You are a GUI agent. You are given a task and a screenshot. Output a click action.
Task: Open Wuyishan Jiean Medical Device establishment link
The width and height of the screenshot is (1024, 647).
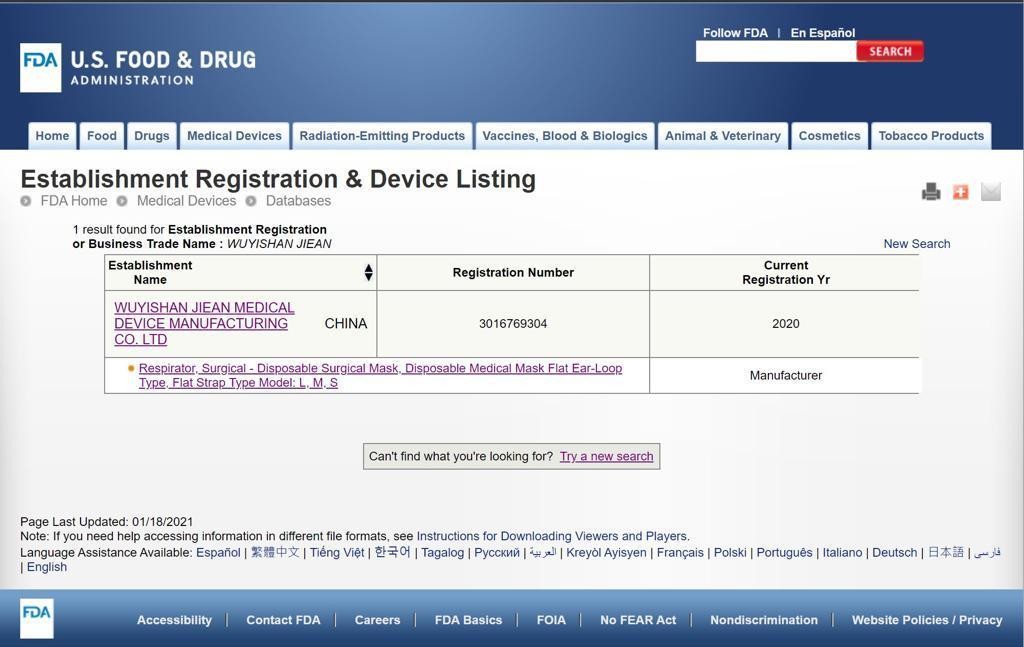[204, 324]
